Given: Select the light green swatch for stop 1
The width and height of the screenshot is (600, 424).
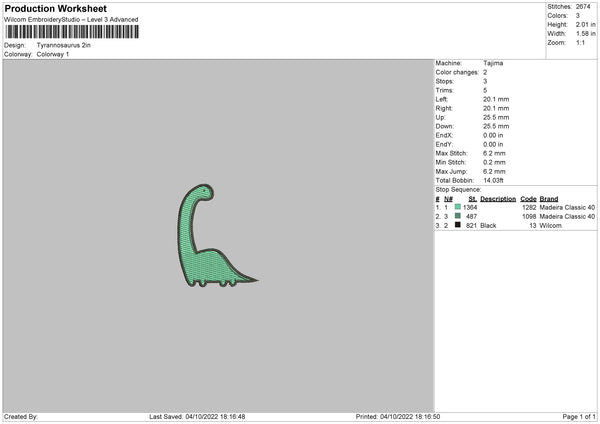Looking at the screenshot, I should point(457,207).
